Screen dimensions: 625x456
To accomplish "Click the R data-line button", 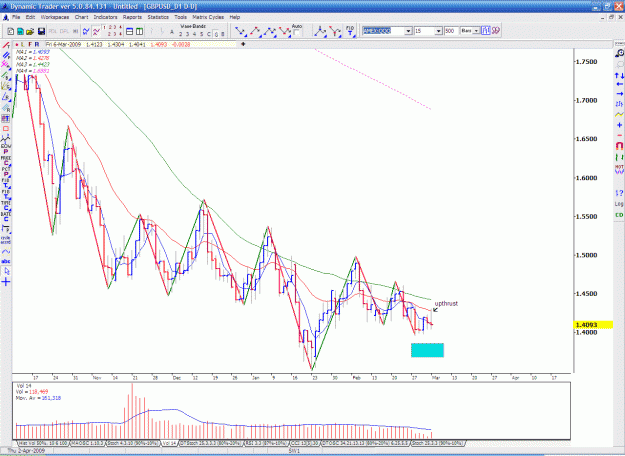I will point(37,44).
